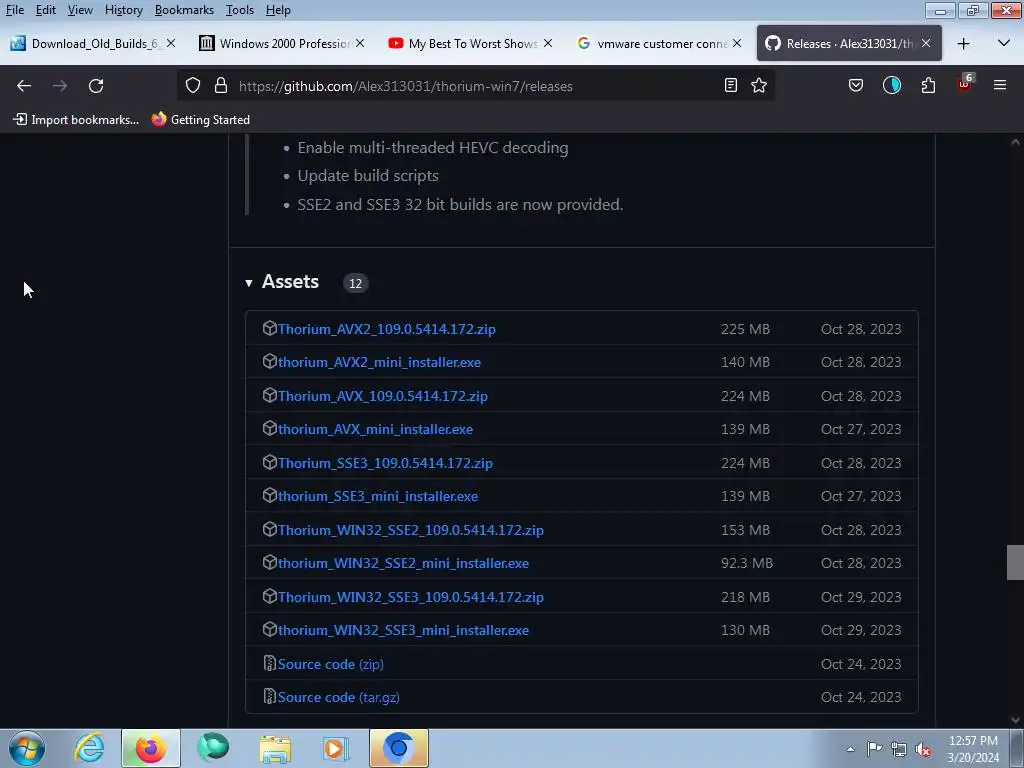
Task: Click the Import bookmarks toolbar item
Action: 76,120
